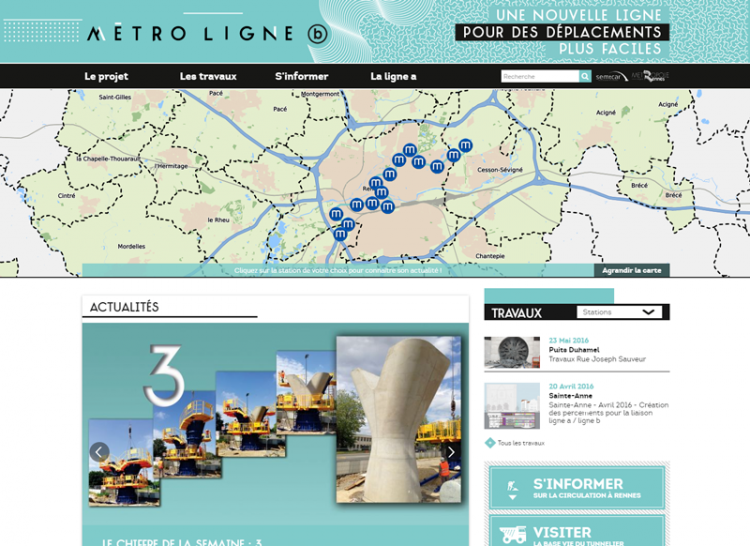Screen dimensions: 750x546
Task: Open the Puits Duhamel news title
Action: pyautogui.click(x=574, y=349)
